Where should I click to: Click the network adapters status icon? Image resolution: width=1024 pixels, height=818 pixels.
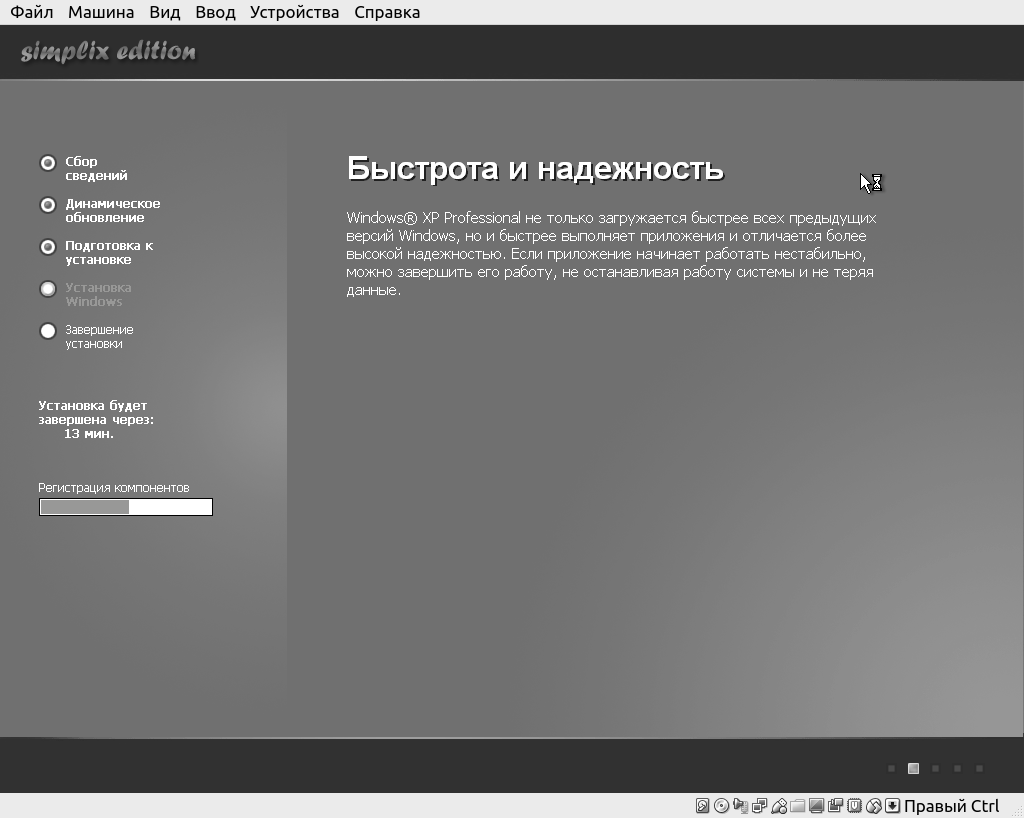759,806
